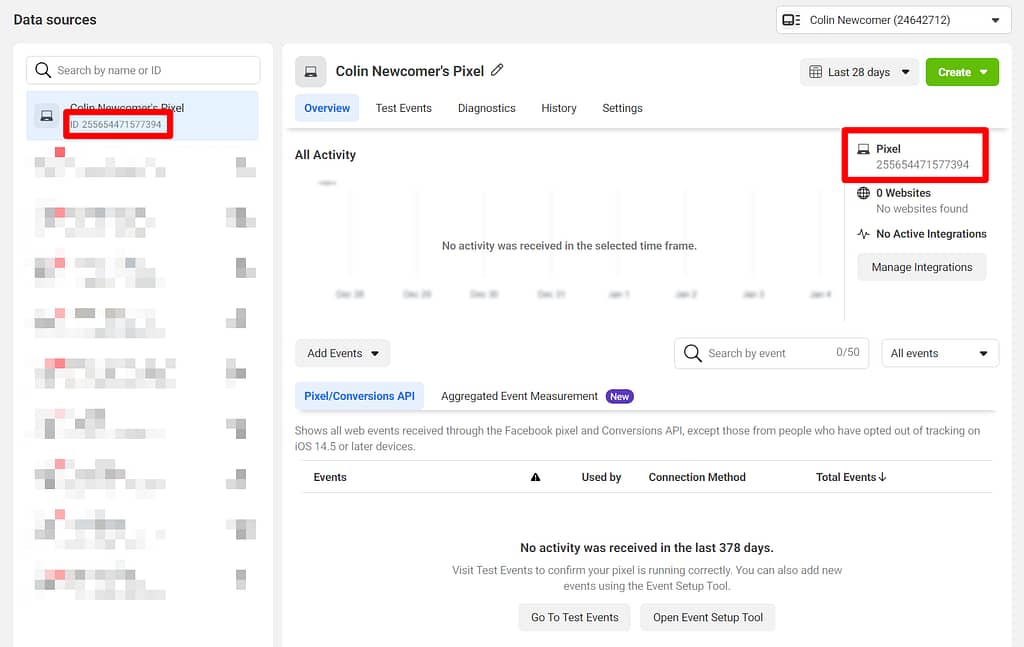Open the Colin Newcomer account dropdown
This screenshot has height=647, width=1024.
tap(893, 20)
